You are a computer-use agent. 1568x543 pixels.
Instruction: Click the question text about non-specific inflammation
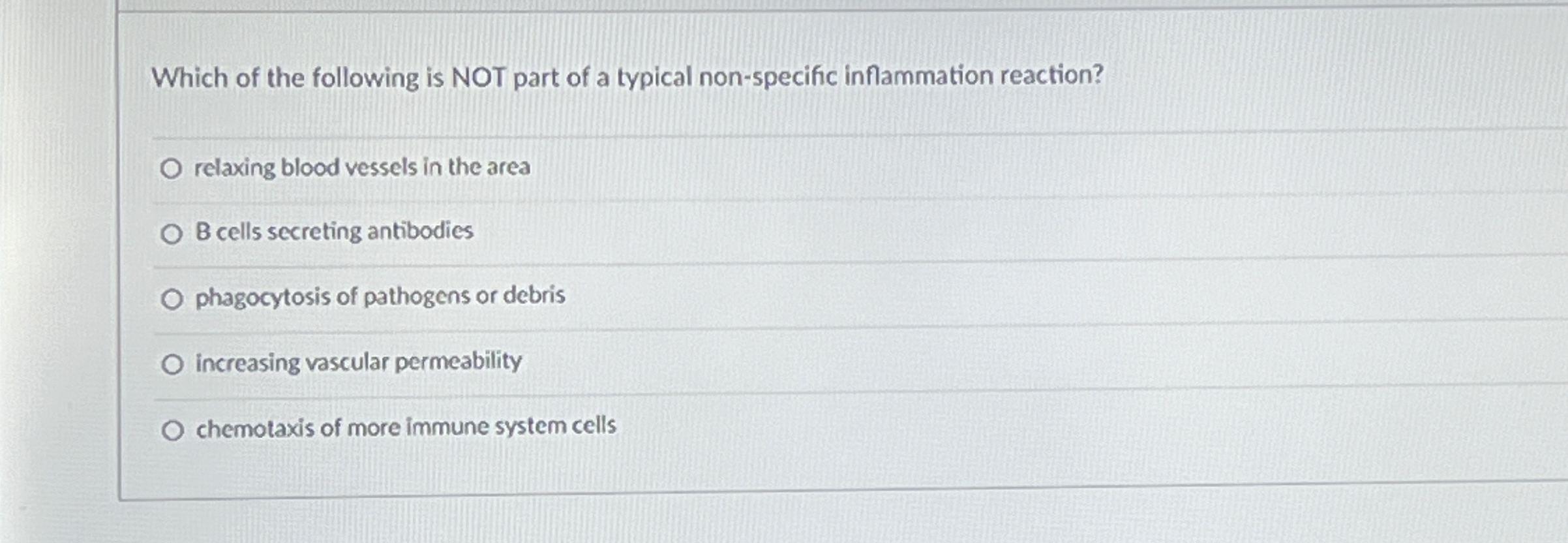pos(624,76)
